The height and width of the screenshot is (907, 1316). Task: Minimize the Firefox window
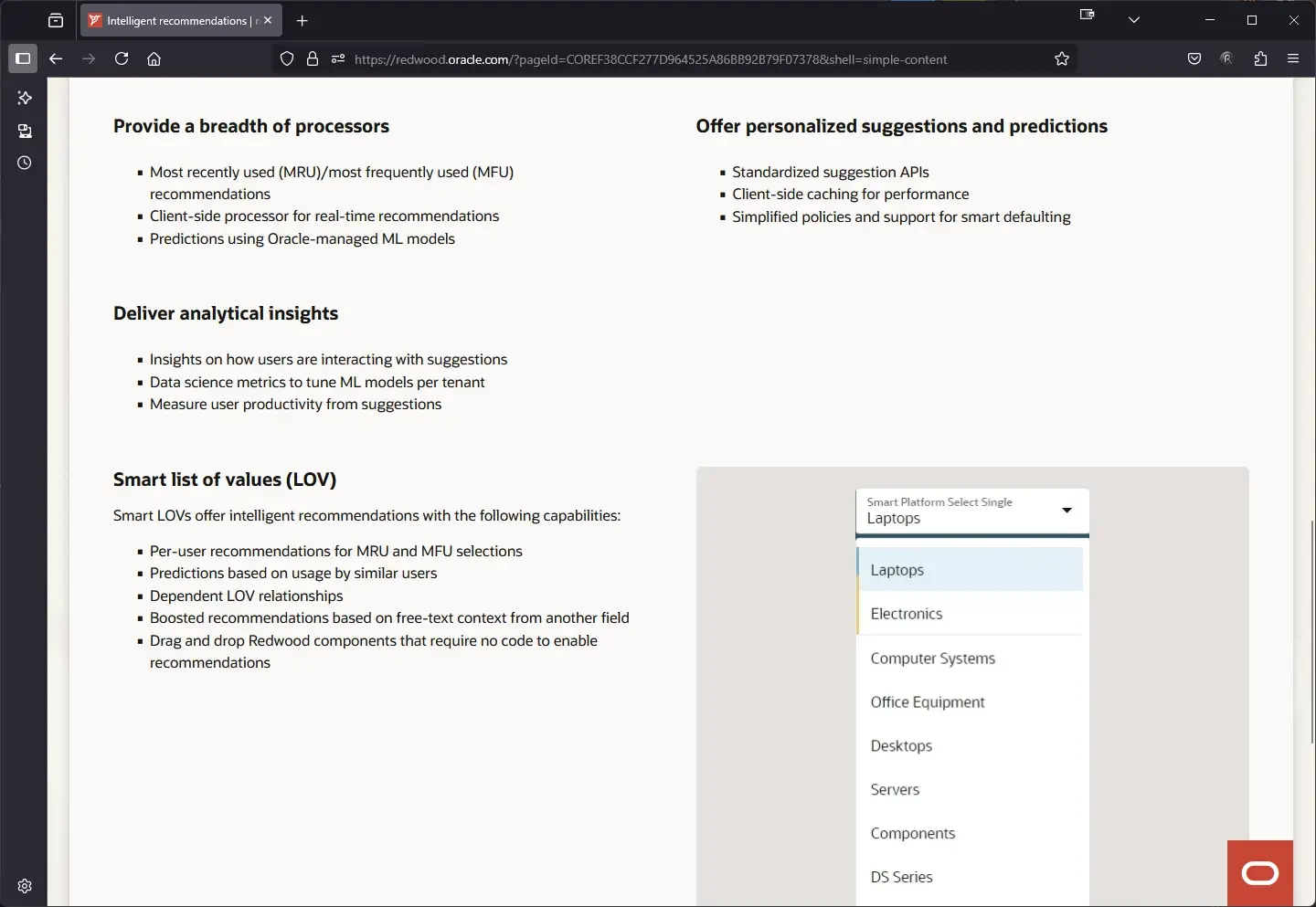[1210, 20]
